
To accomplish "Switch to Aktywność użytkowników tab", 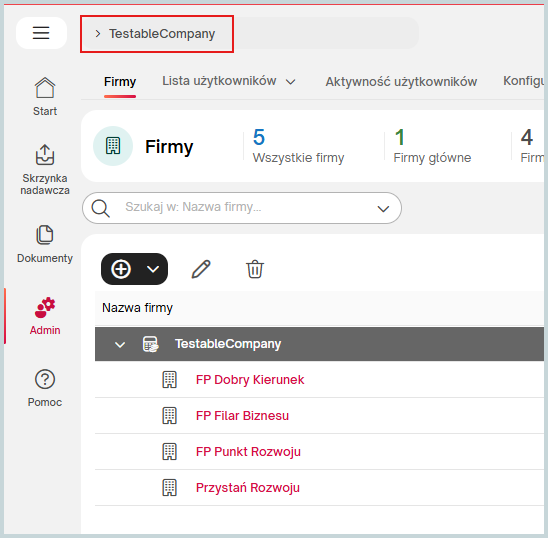I will pos(401,82).
